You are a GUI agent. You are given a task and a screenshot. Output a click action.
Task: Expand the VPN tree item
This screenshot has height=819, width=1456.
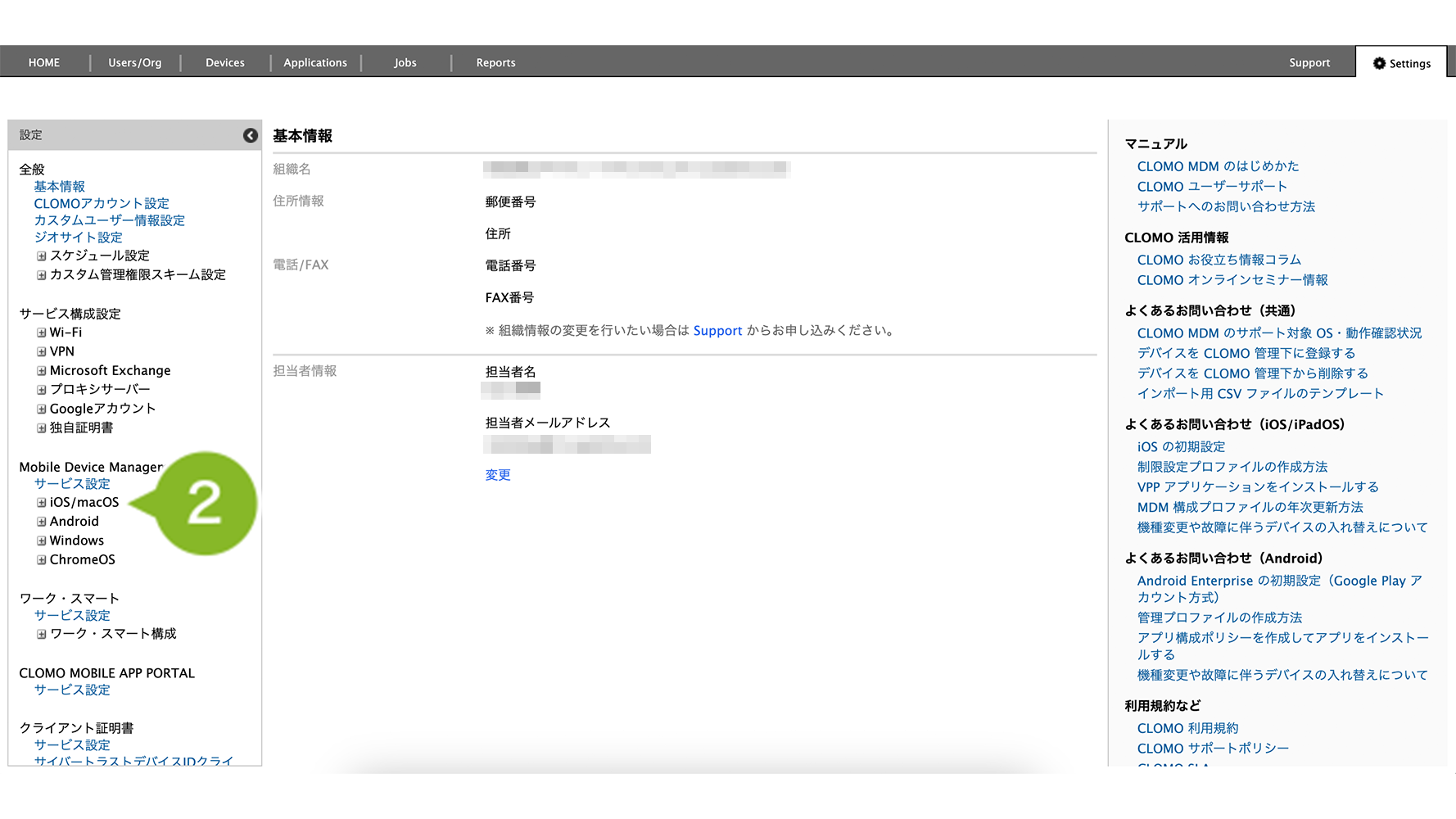tap(41, 352)
